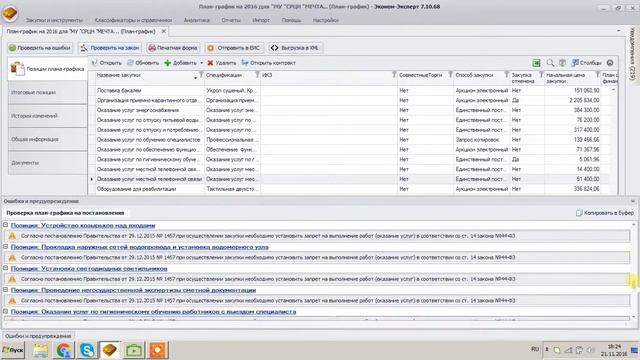
Task: Open the Экономь-Эксперт application logo menu
Action: [10, 13]
